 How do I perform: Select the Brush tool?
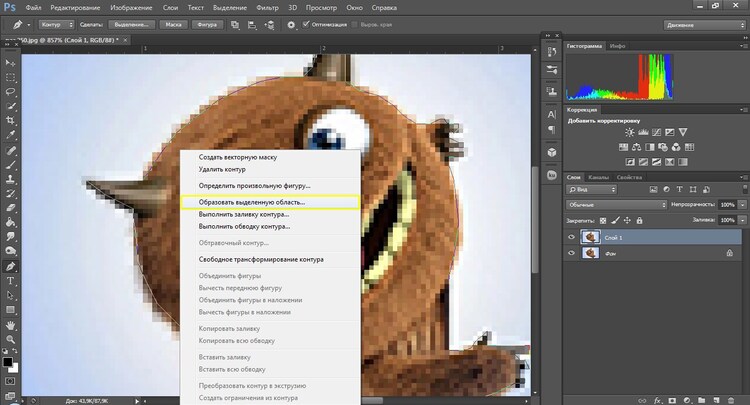10,165
